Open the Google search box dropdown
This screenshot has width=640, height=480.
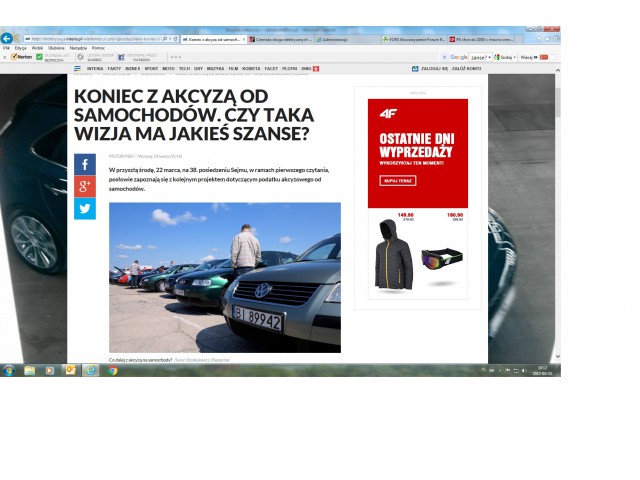coord(490,57)
